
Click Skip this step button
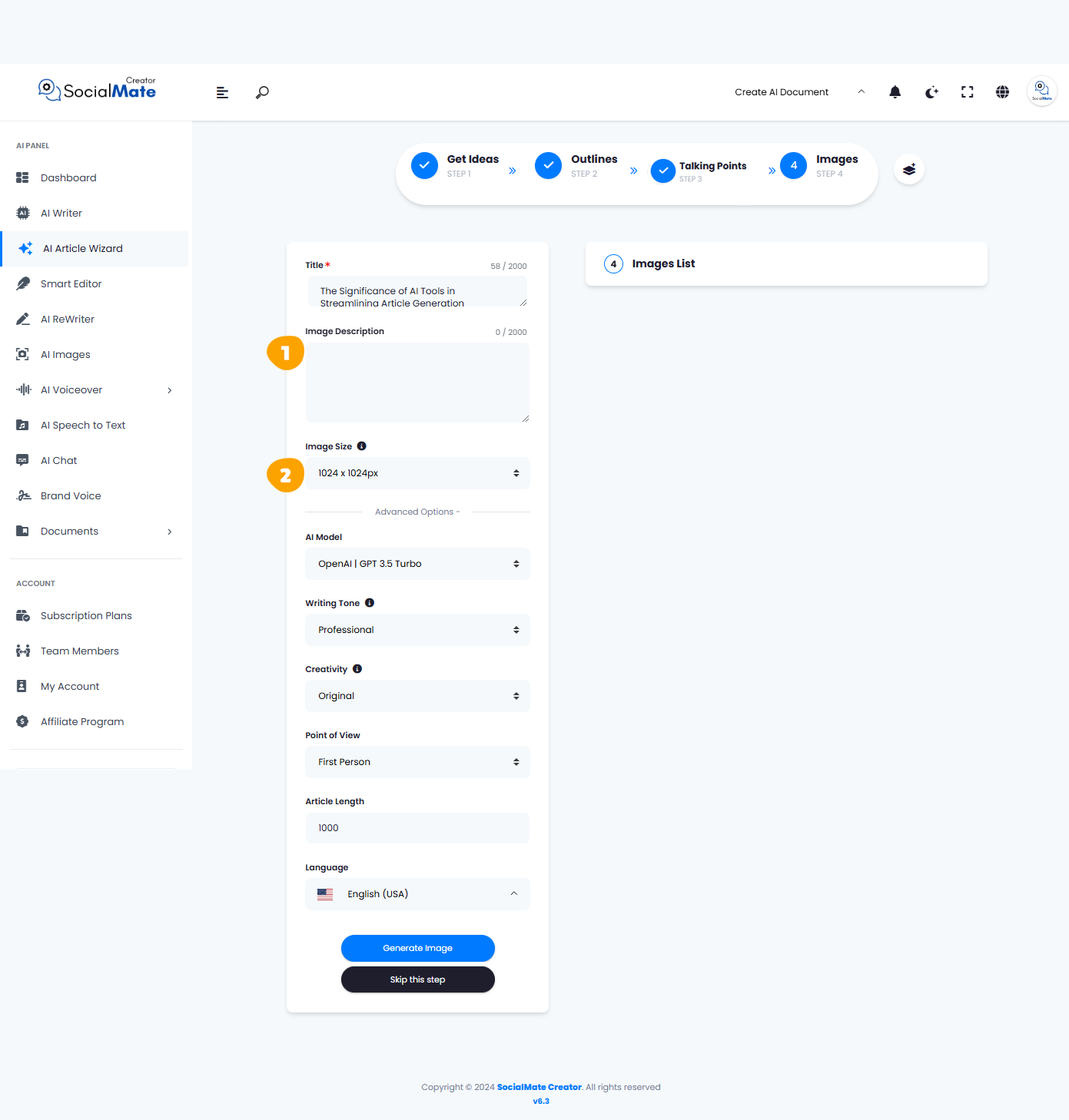pos(417,979)
